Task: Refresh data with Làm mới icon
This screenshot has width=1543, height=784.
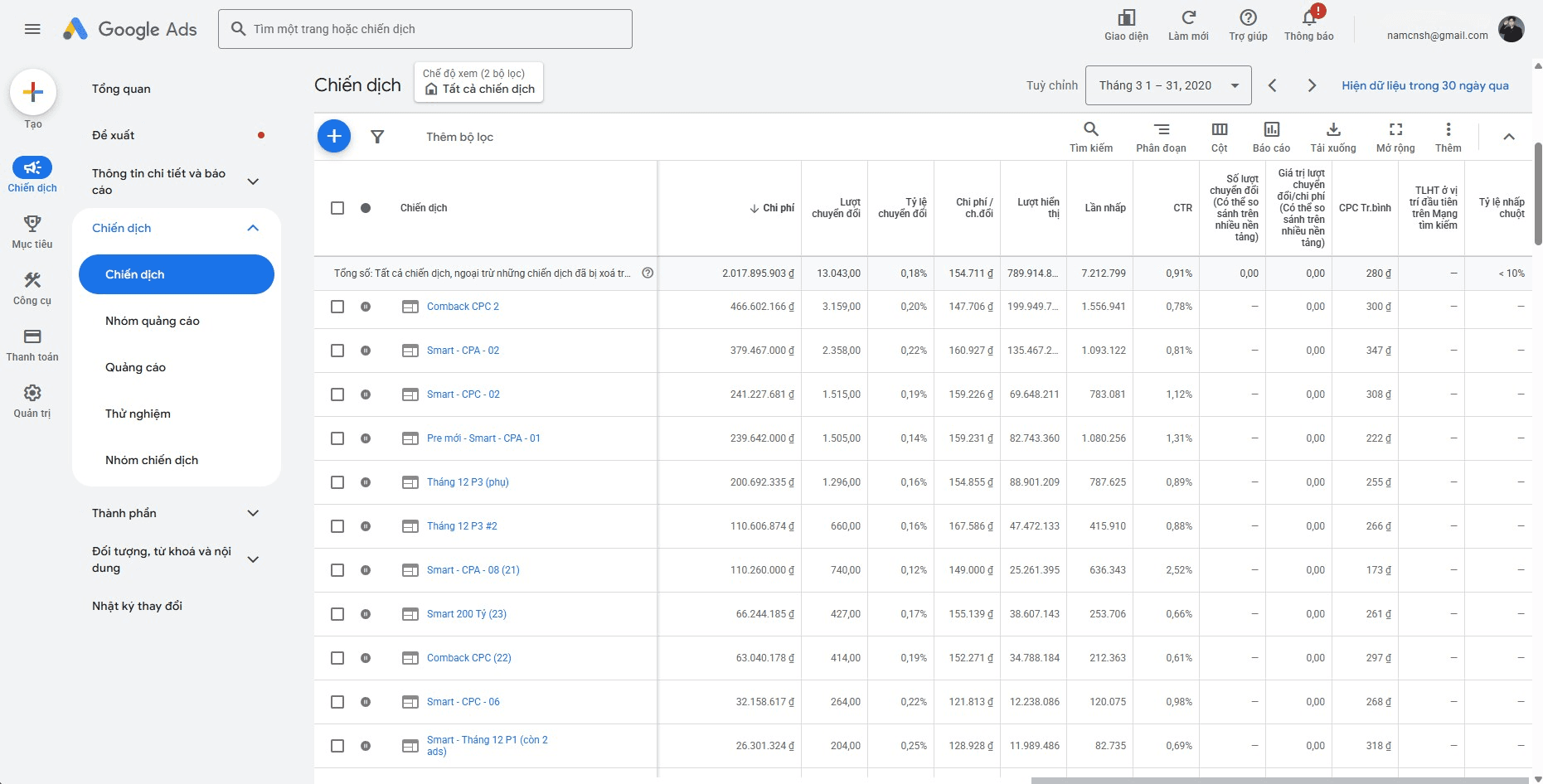Action: coord(1188,25)
